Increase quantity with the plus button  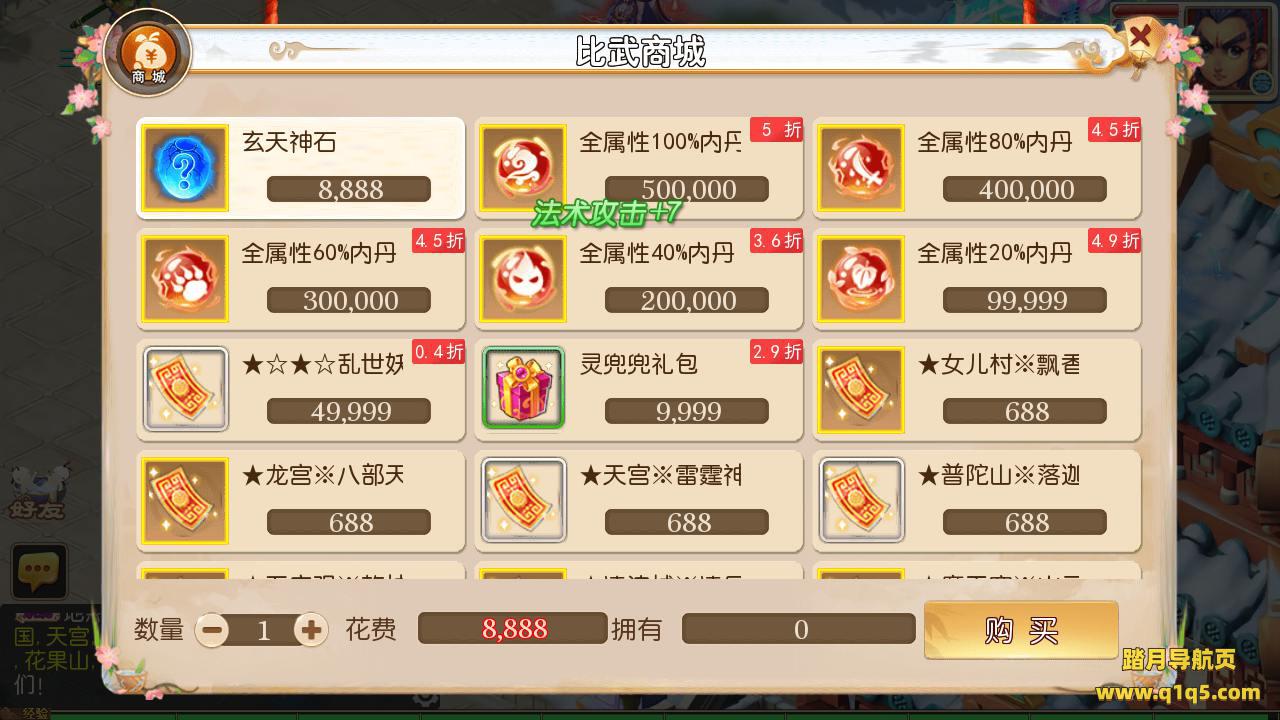click(x=312, y=629)
